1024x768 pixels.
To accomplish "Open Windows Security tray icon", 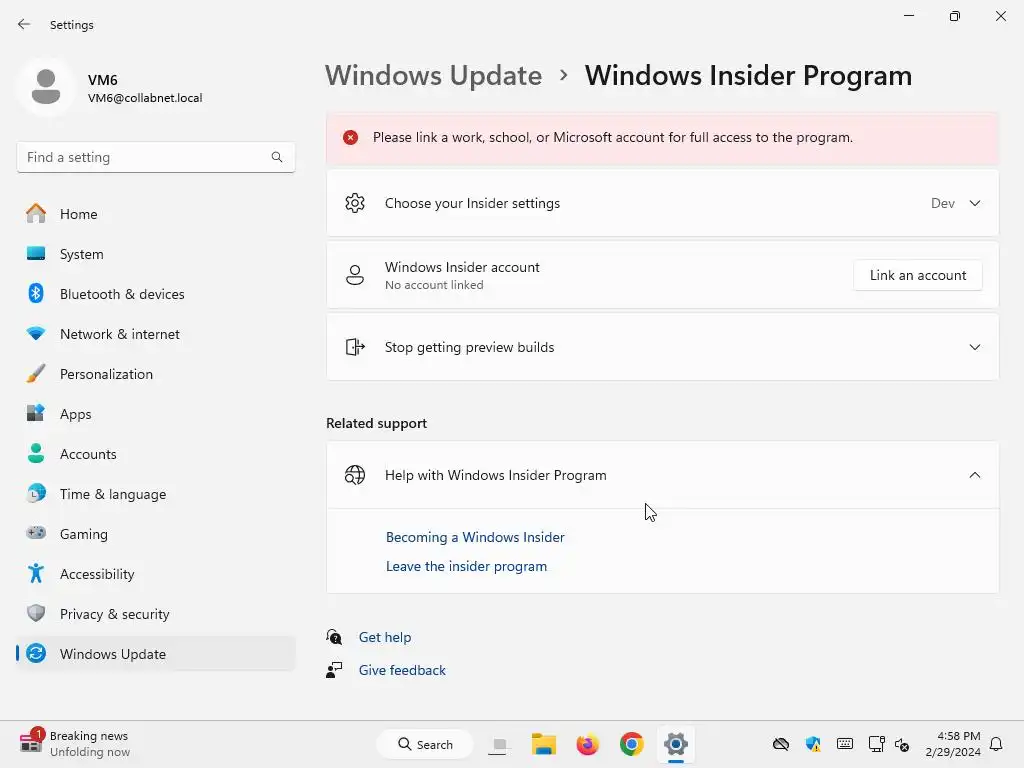I will (812, 744).
